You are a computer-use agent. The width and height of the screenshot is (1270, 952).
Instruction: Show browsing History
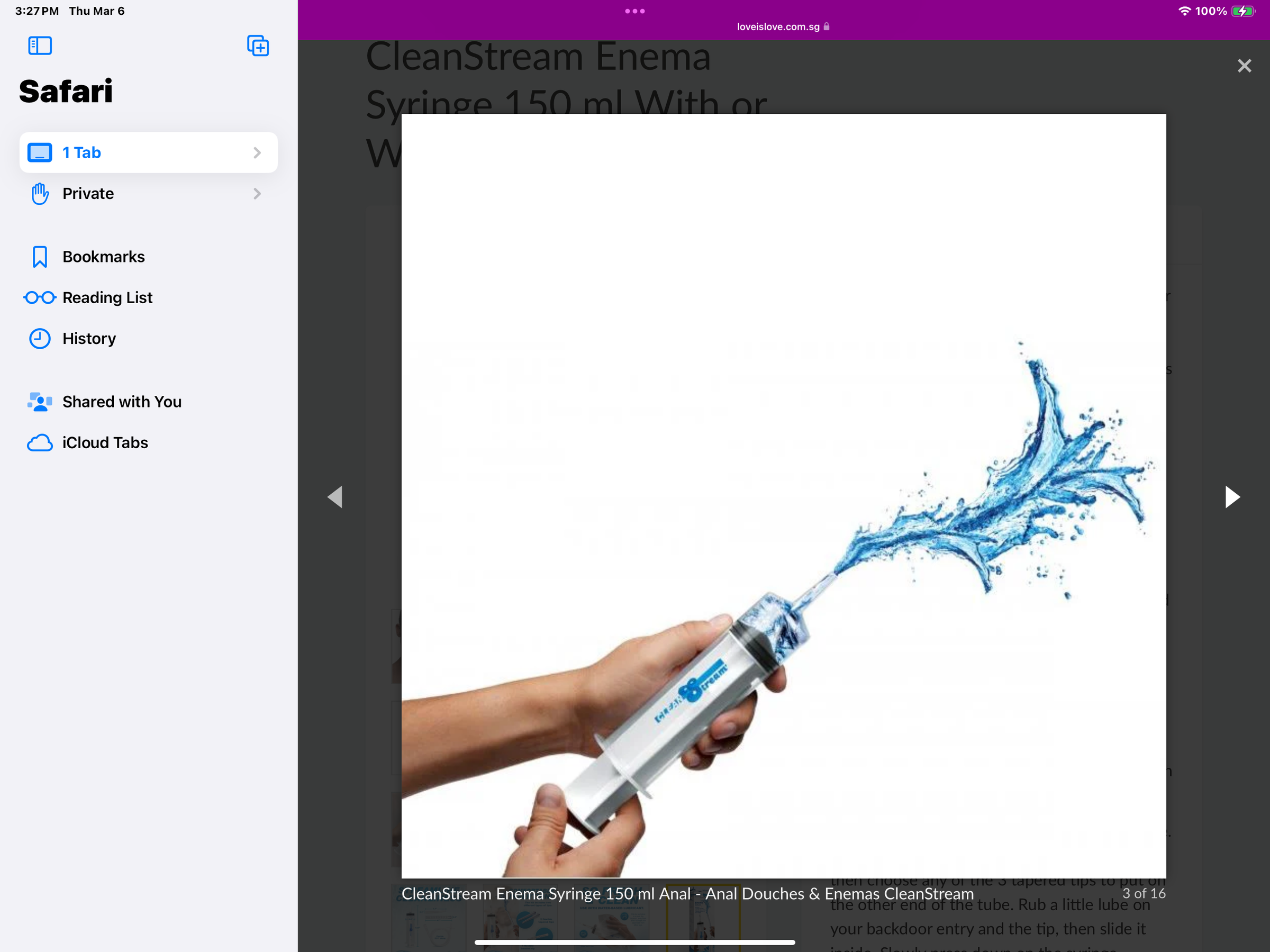pyautogui.click(x=89, y=338)
